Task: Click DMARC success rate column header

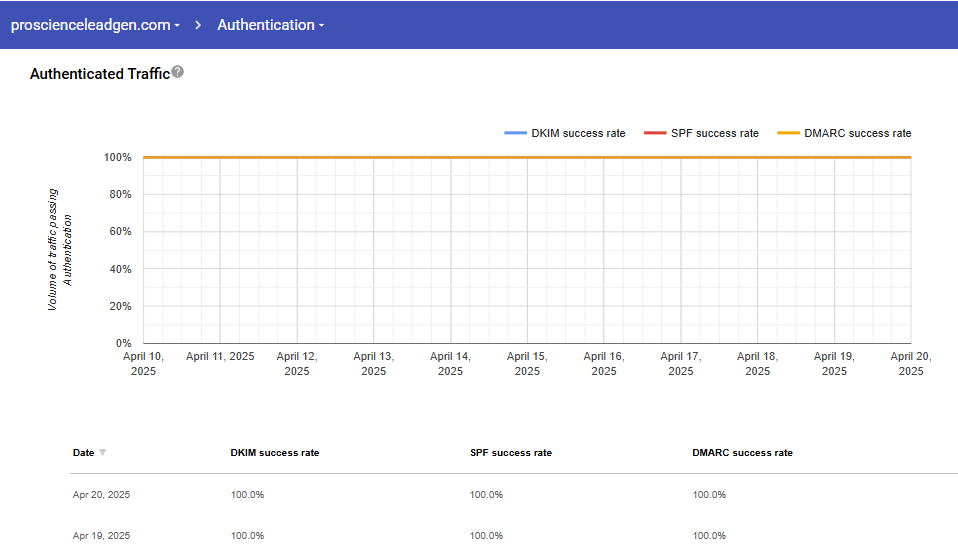Action: tap(742, 453)
